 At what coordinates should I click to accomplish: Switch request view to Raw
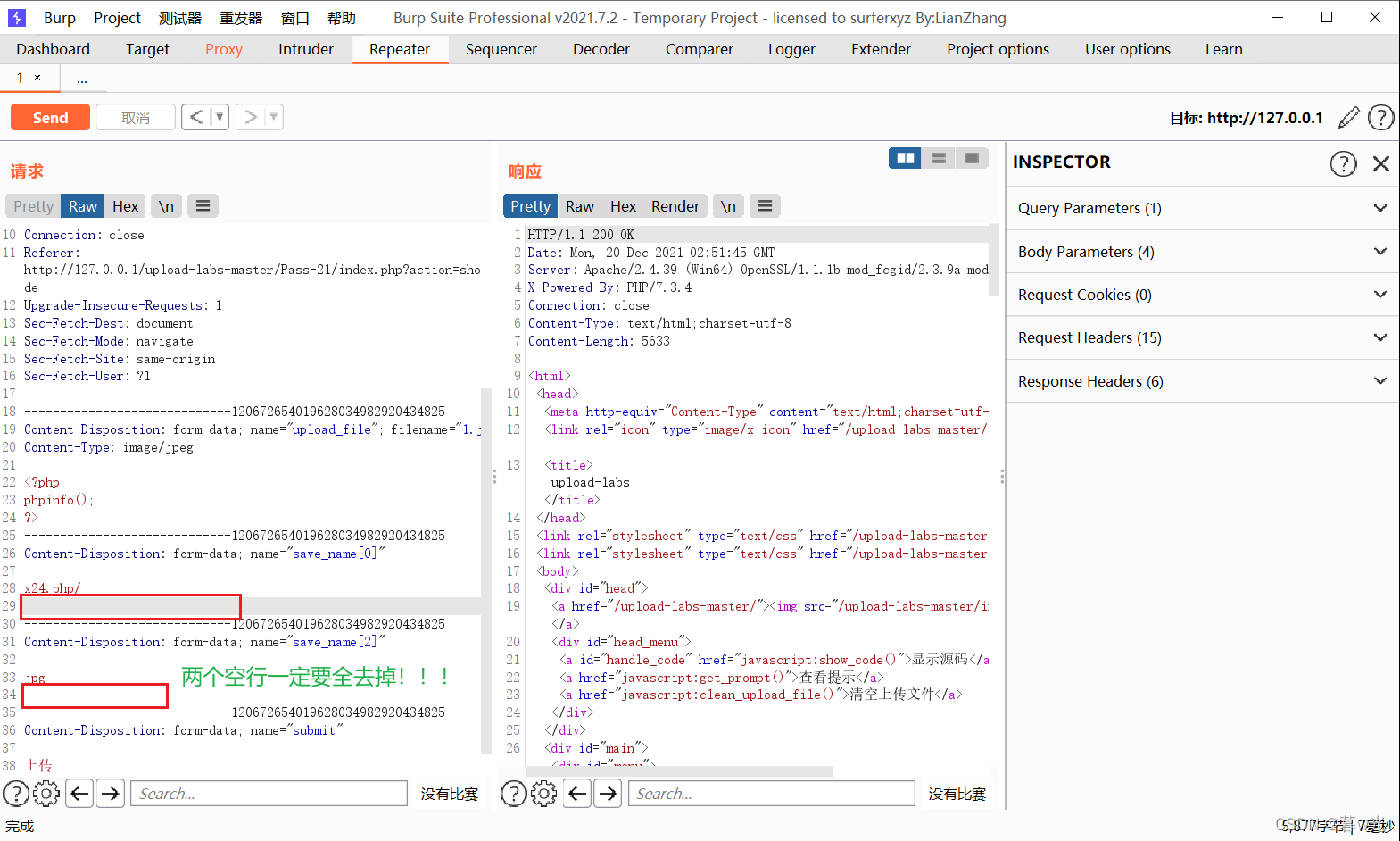(83, 206)
